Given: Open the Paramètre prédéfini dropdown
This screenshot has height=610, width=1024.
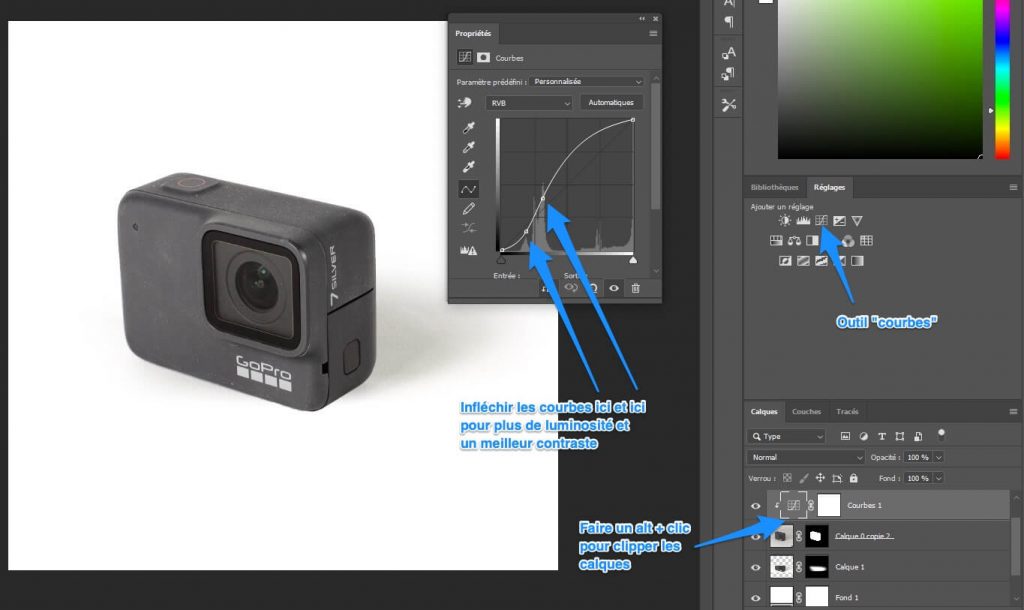Looking at the screenshot, I should point(587,82).
